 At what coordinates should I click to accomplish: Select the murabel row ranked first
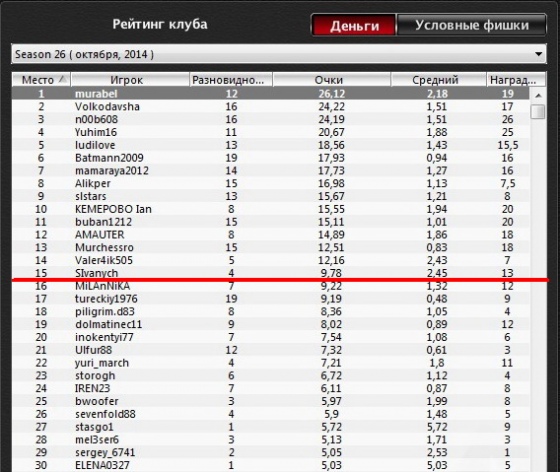[x=270, y=94]
